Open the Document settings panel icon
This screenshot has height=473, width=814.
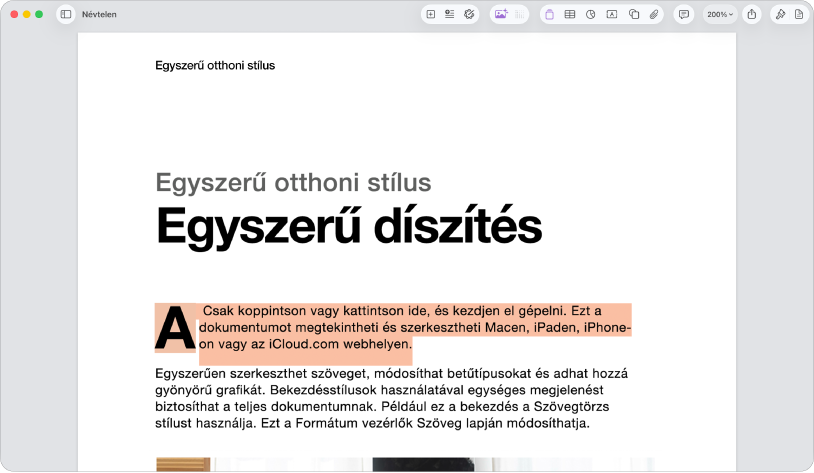[x=799, y=15]
